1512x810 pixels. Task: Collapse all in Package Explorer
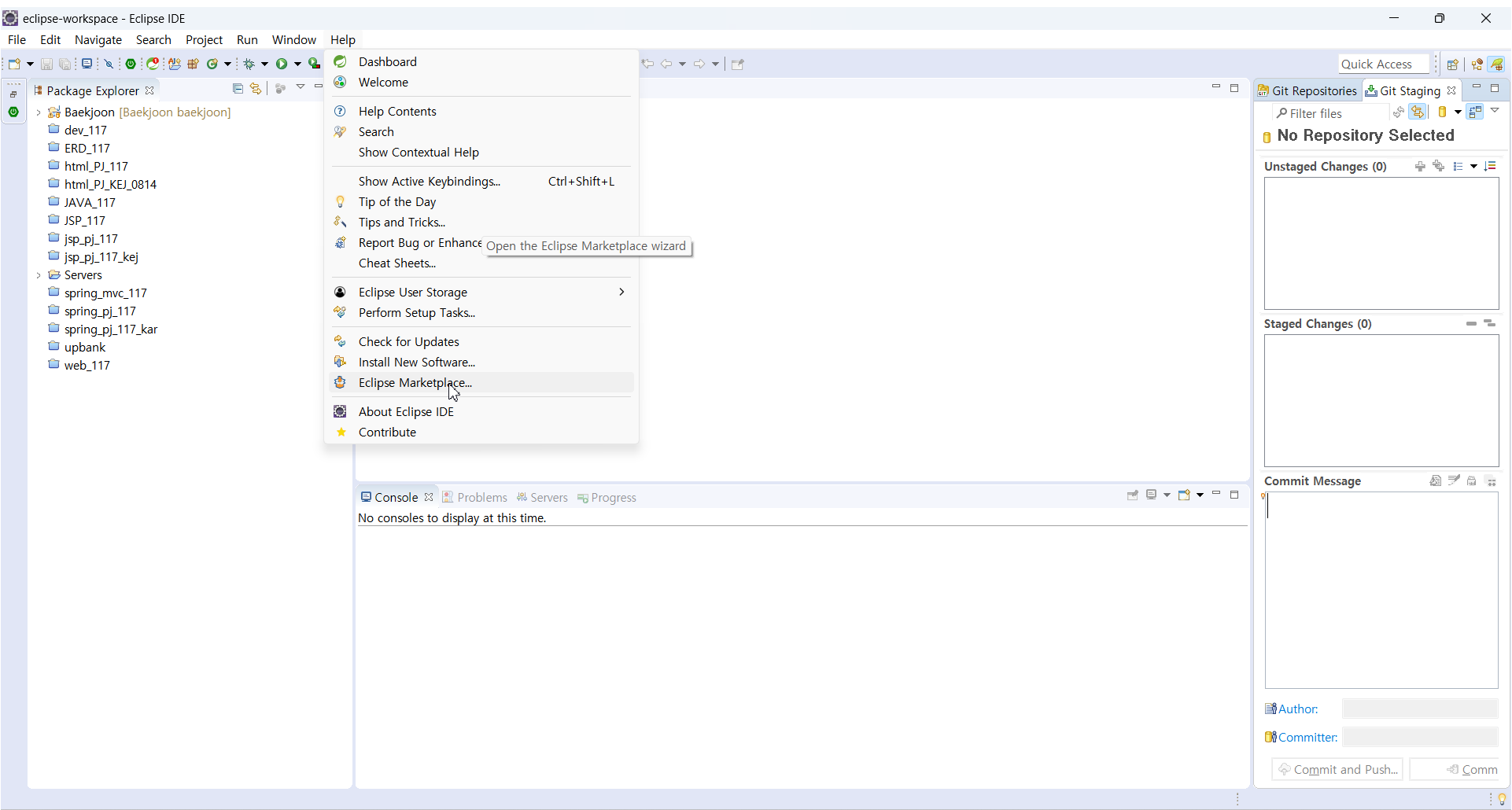click(238, 89)
